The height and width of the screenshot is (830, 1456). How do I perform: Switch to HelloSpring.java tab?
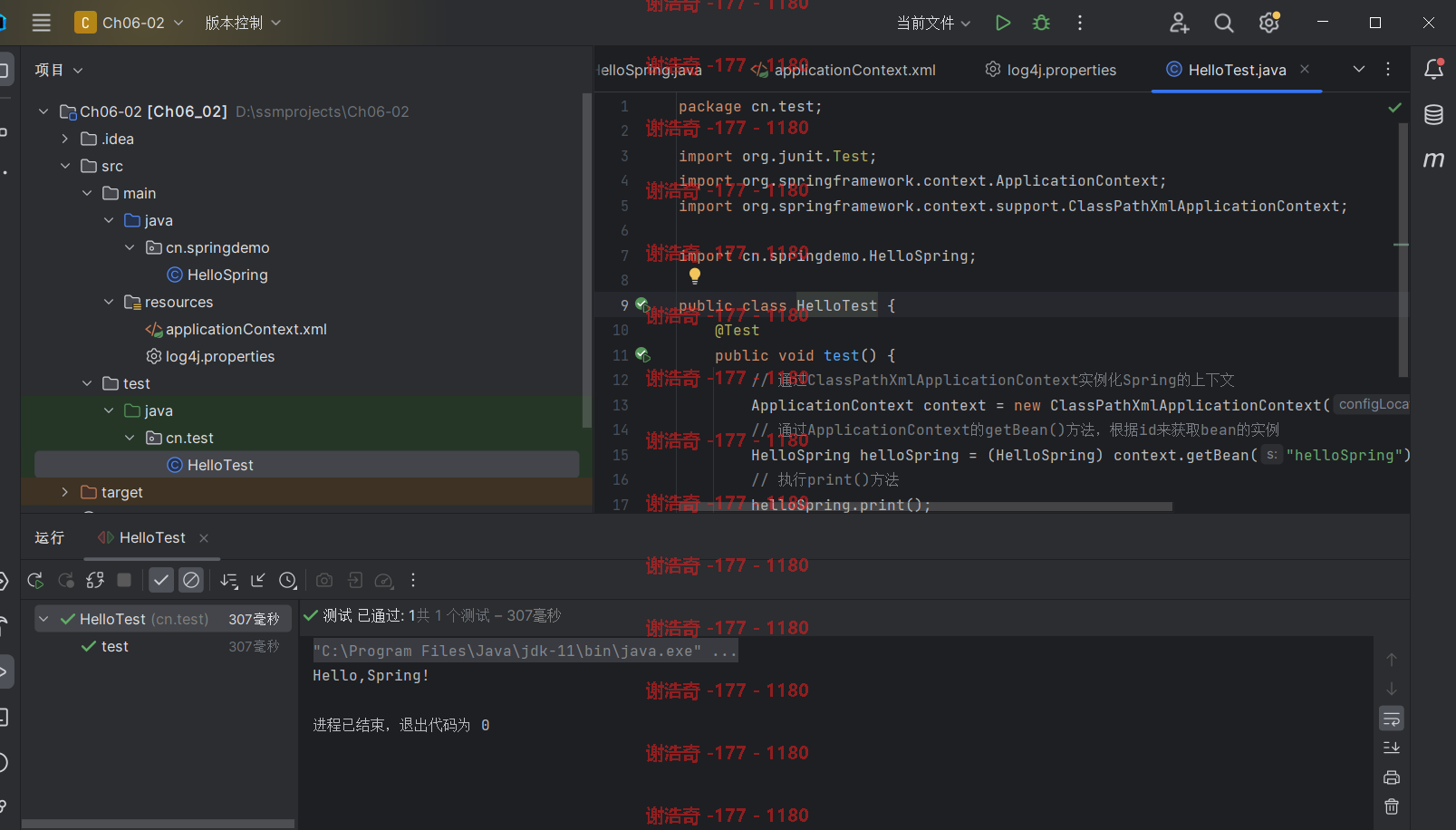pyautogui.click(x=650, y=70)
